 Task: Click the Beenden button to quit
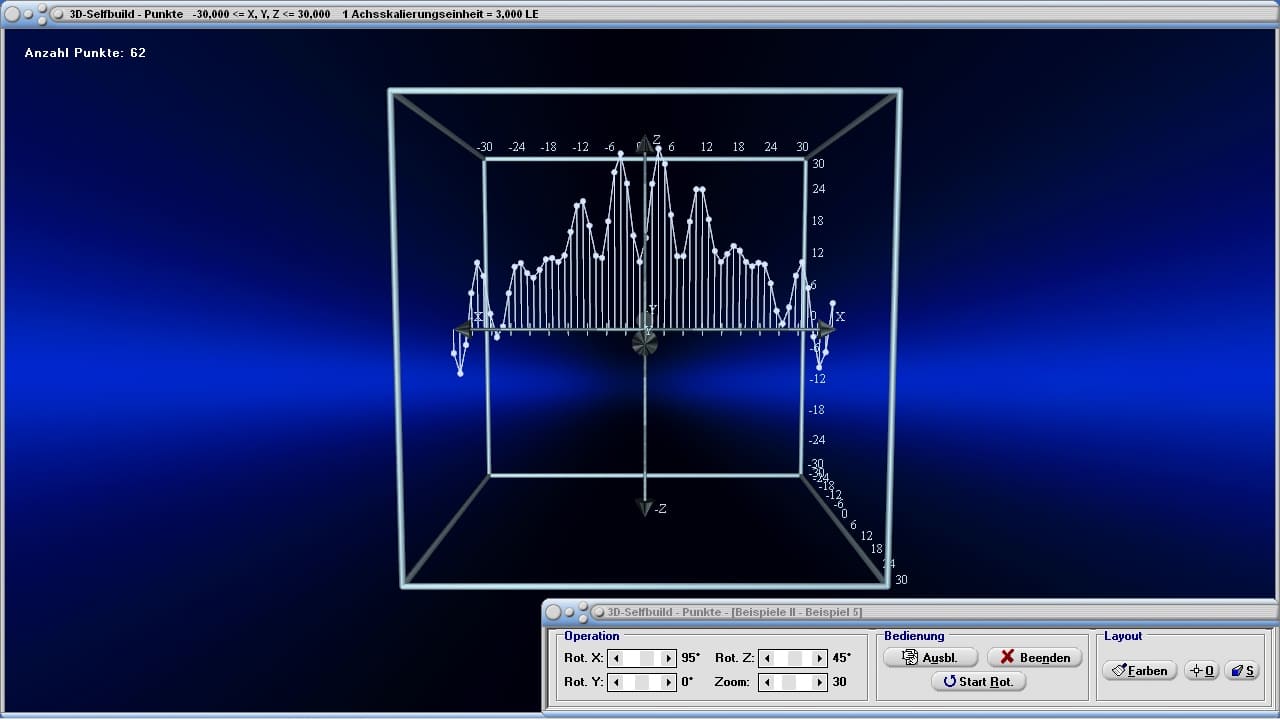(x=1035, y=657)
